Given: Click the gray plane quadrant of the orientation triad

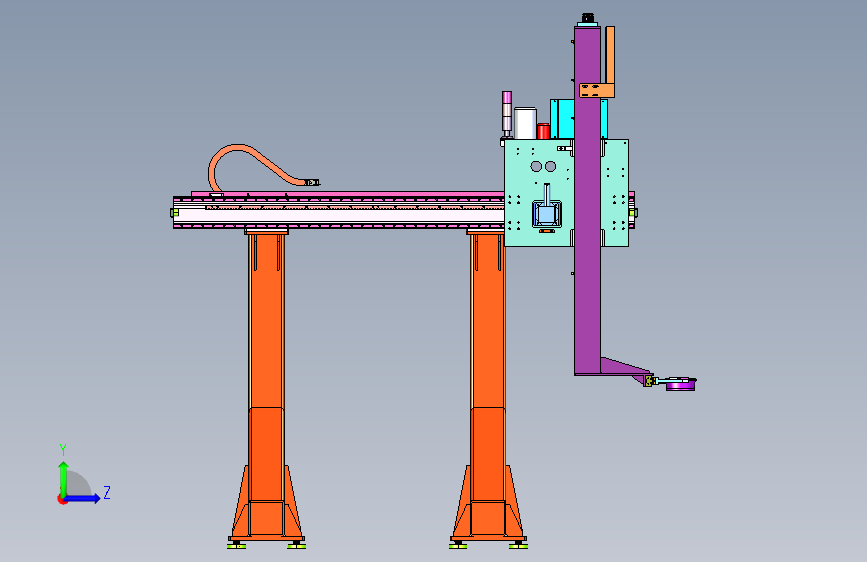Looking at the screenshot, I should pos(79,484).
